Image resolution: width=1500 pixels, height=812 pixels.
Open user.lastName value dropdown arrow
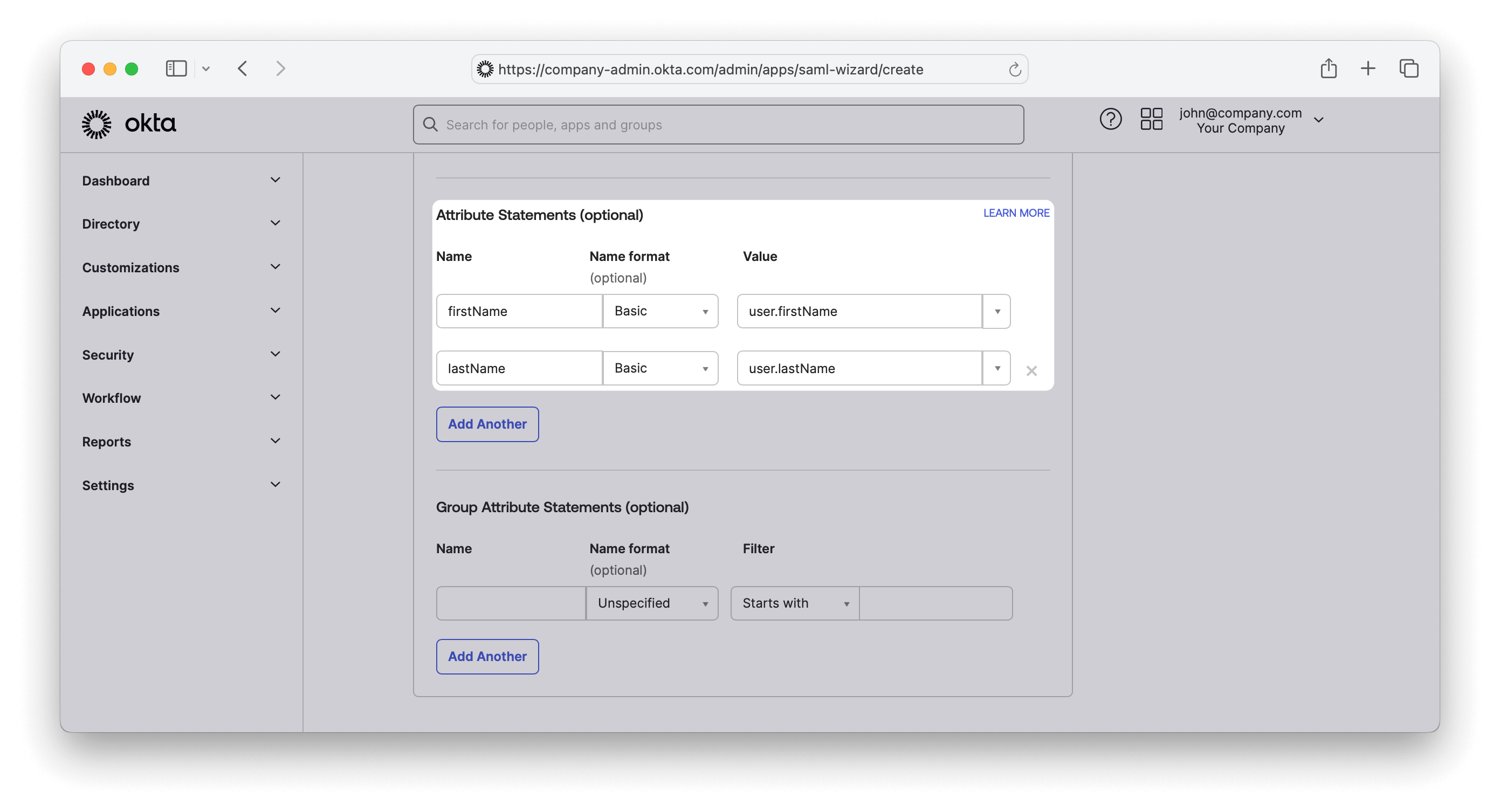click(x=997, y=368)
